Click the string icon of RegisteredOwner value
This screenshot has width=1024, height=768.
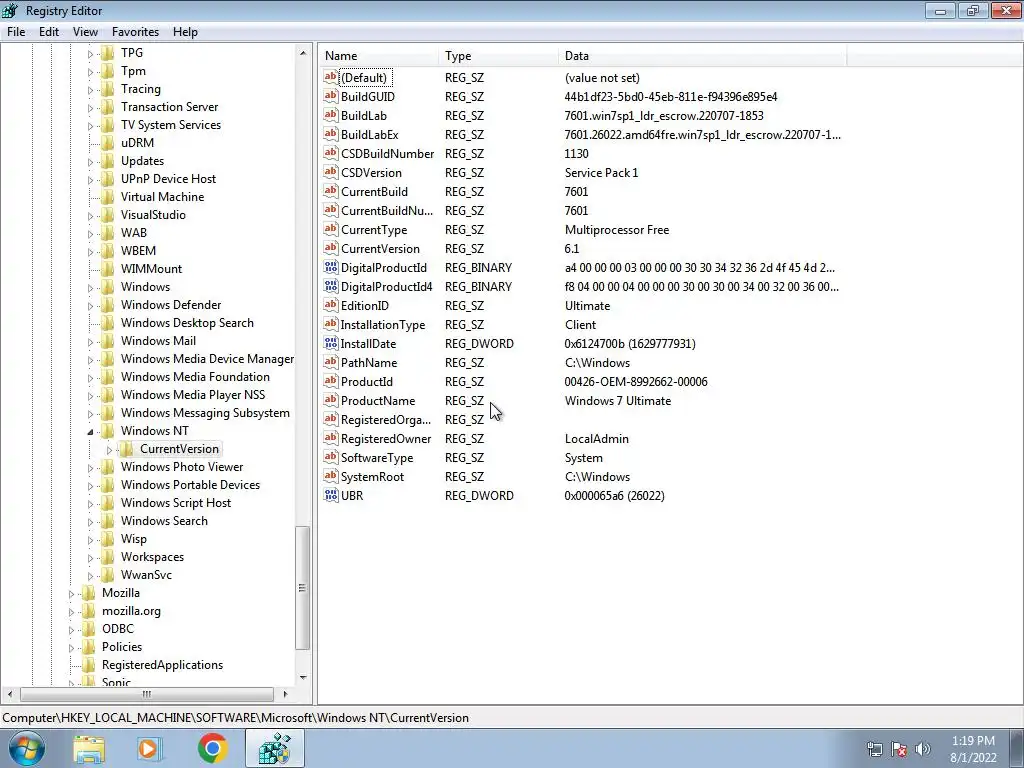[x=330, y=438]
